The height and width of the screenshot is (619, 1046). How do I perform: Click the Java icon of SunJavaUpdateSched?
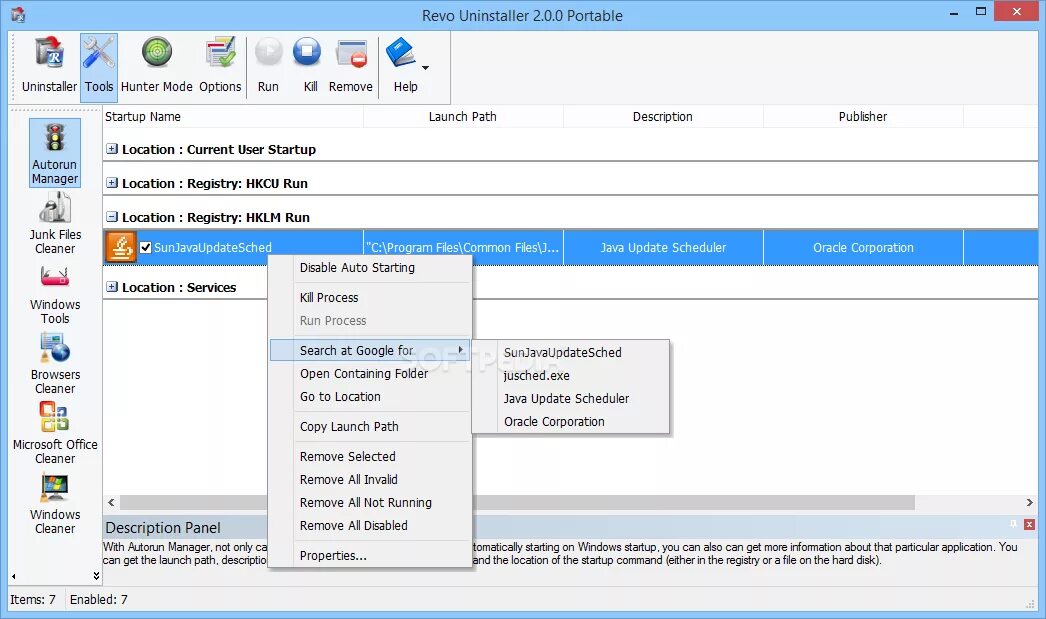point(121,247)
